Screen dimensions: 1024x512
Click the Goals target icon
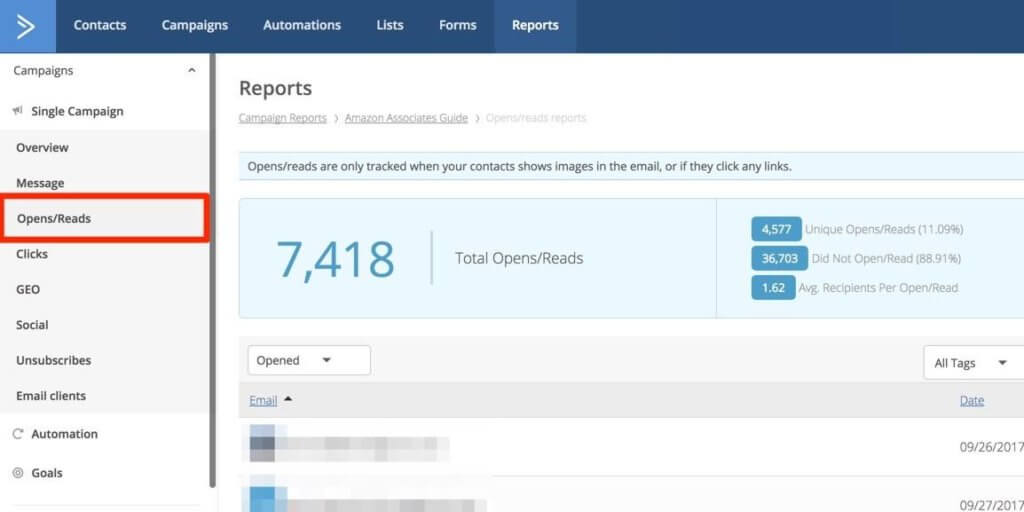(18, 473)
